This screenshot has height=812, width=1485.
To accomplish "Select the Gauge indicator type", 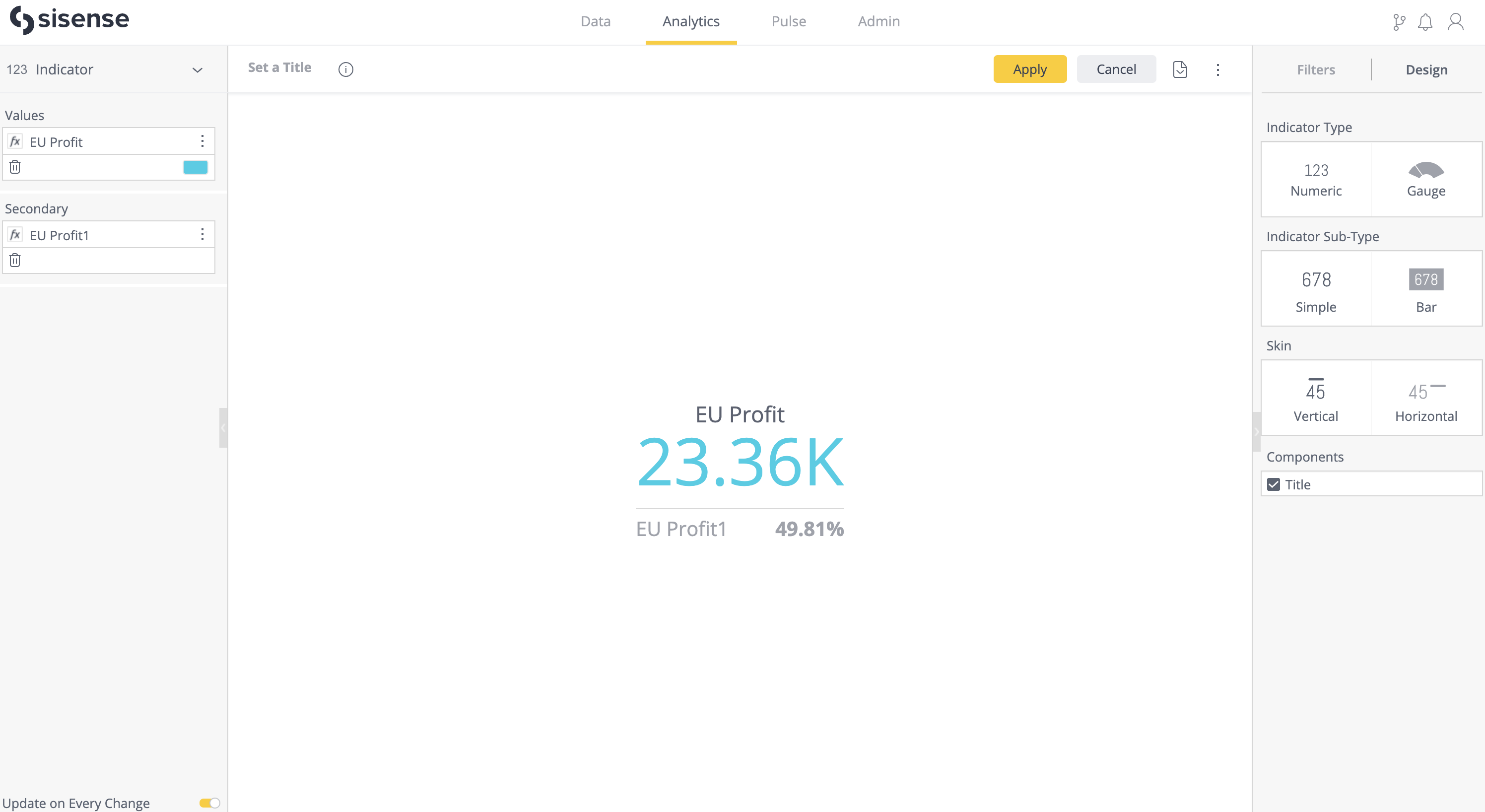I will point(1426,179).
